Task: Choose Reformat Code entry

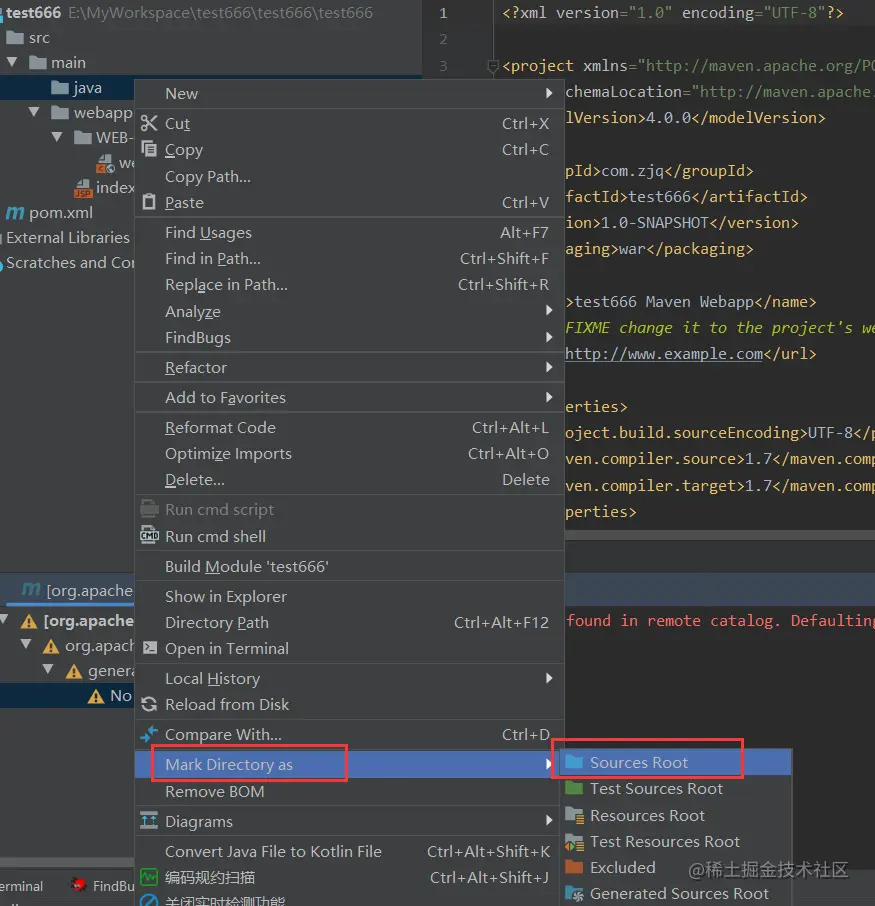Action: pyautogui.click(x=349, y=427)
